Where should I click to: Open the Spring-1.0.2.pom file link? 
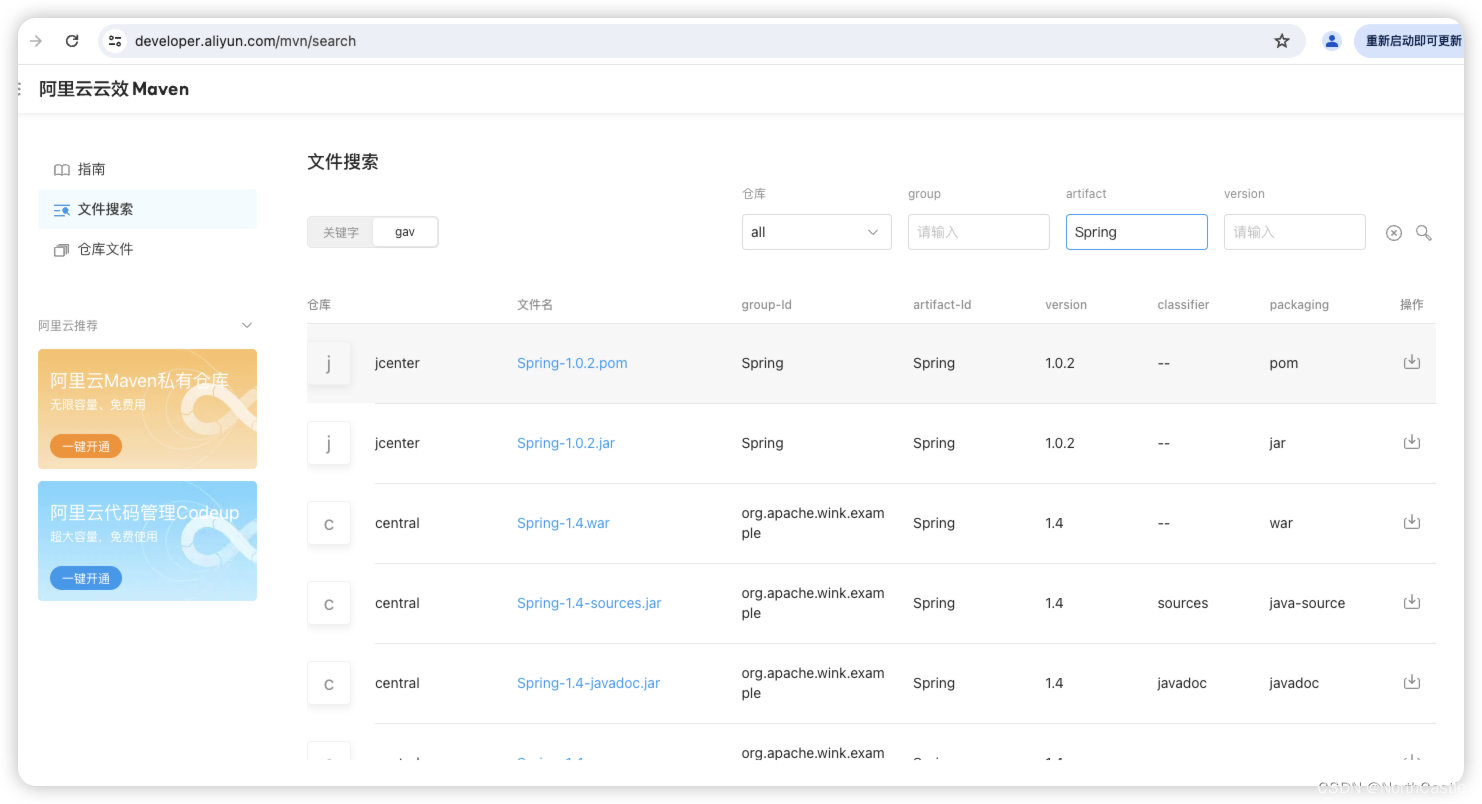click(x=572, y=363)
